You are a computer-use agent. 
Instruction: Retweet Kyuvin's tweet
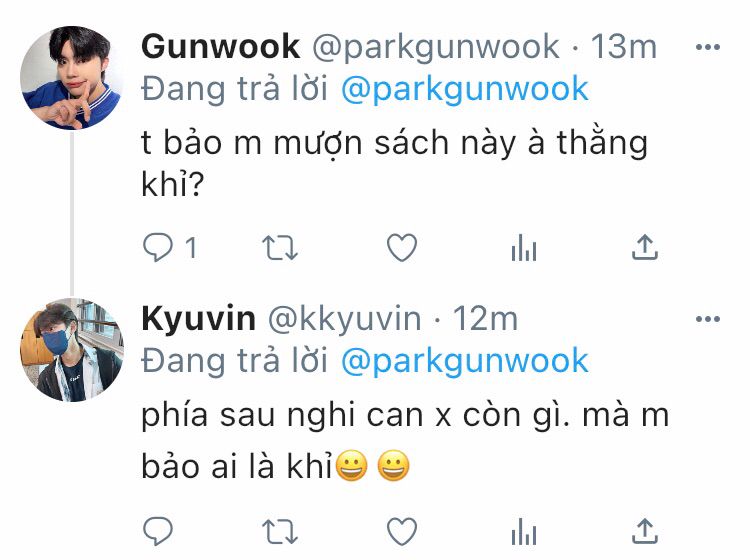pyautogui.click(x=280, y=531)
